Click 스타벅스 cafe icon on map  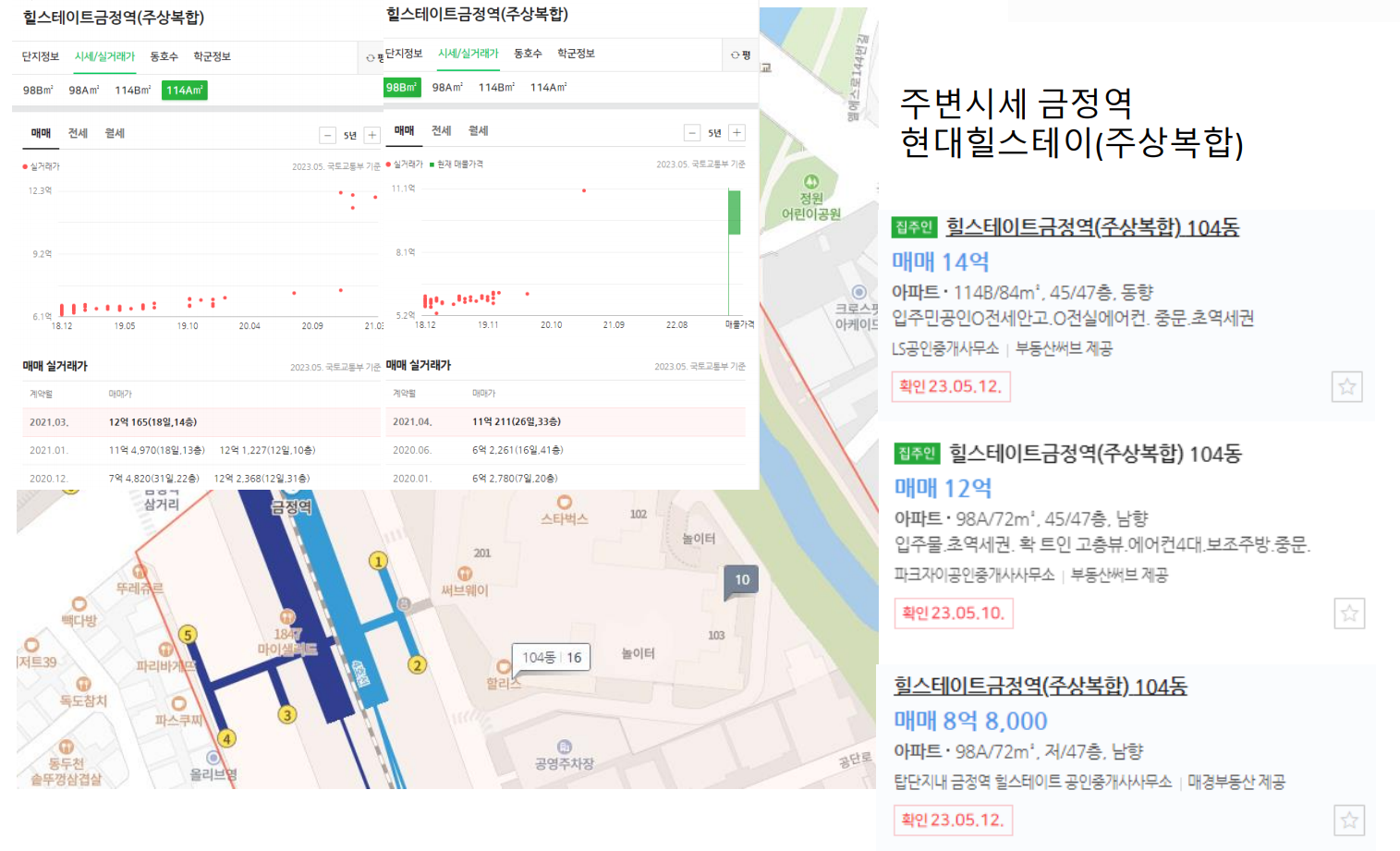point(565,503)
